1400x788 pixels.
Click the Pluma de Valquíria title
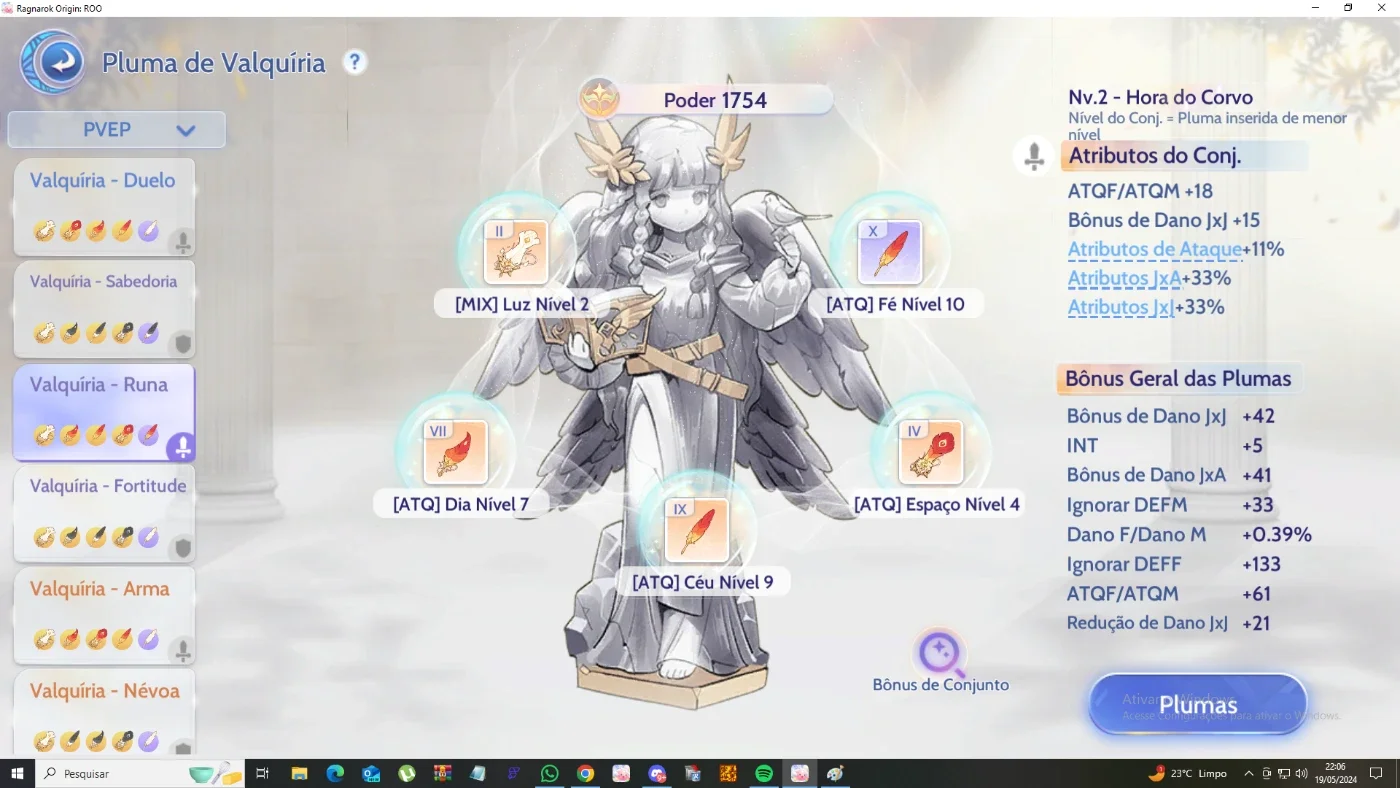(x=214, y=63)
